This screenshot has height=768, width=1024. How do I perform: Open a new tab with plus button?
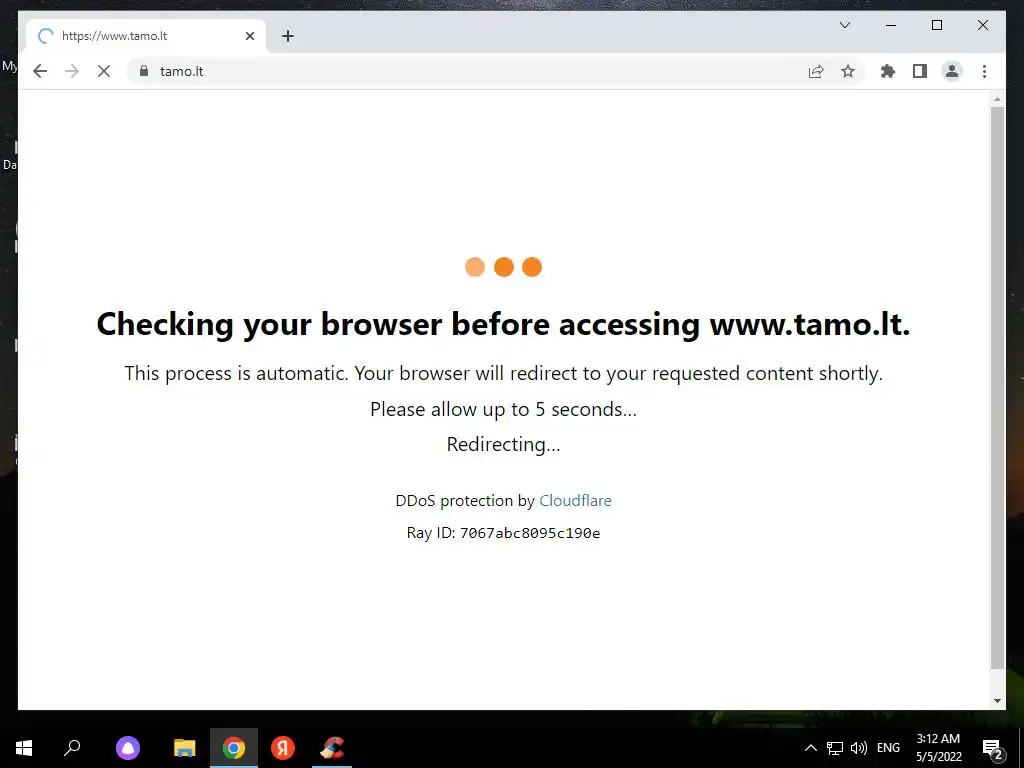pyautogui.click(x=287, y=36)
